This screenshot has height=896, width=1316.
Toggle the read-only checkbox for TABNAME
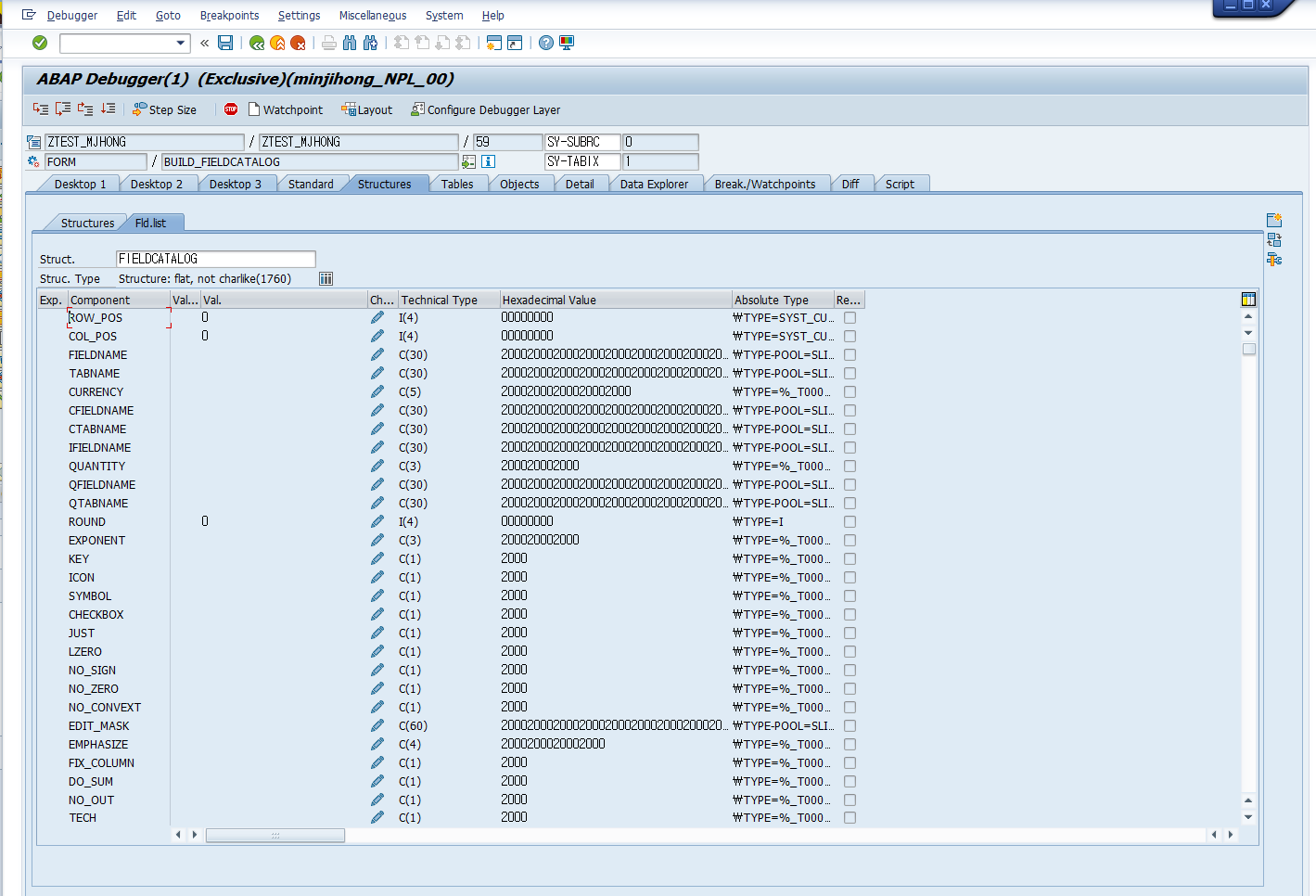point(850,373)
